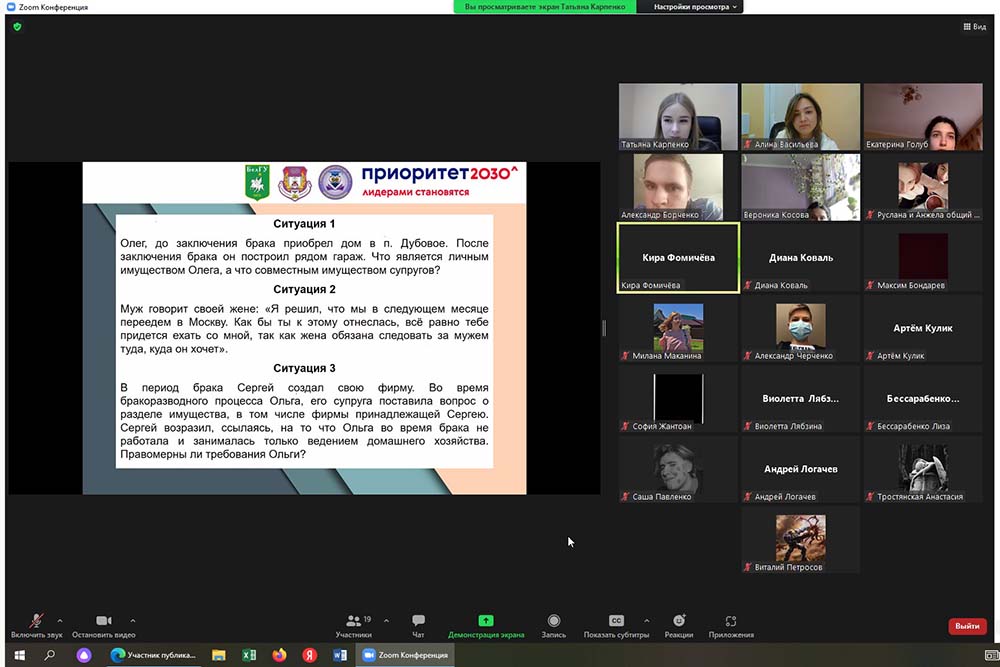Click Демонстрация экрана share screen icon

[x=485, y=621]
